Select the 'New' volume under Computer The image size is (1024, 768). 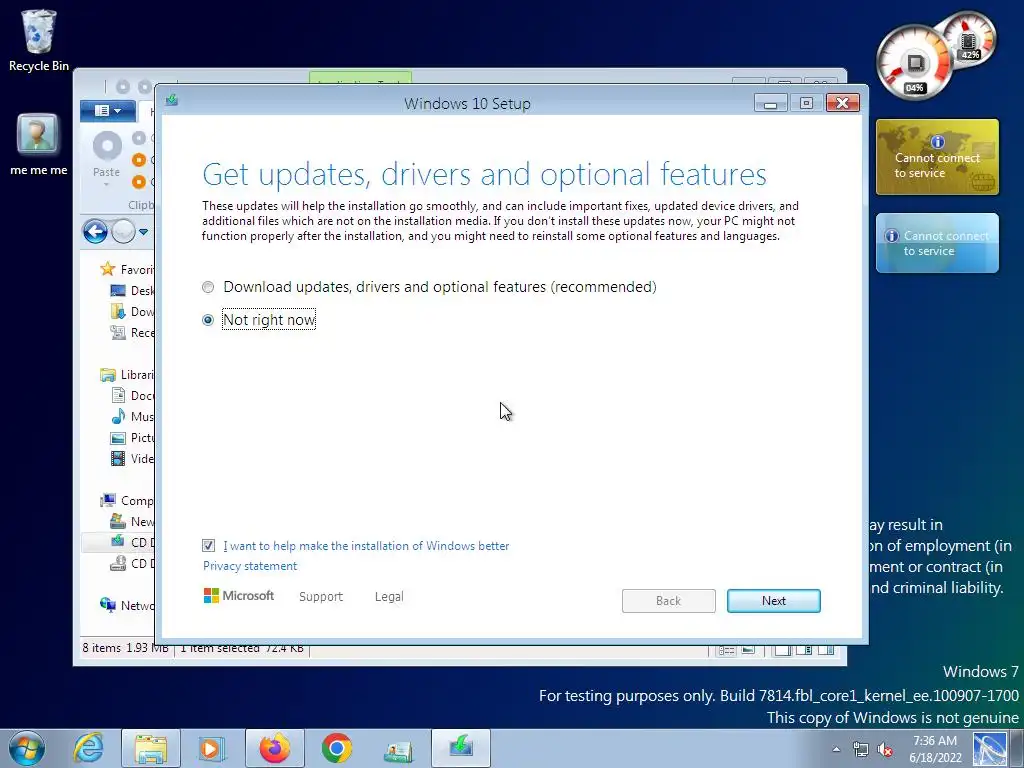click(x=133, y=521)
